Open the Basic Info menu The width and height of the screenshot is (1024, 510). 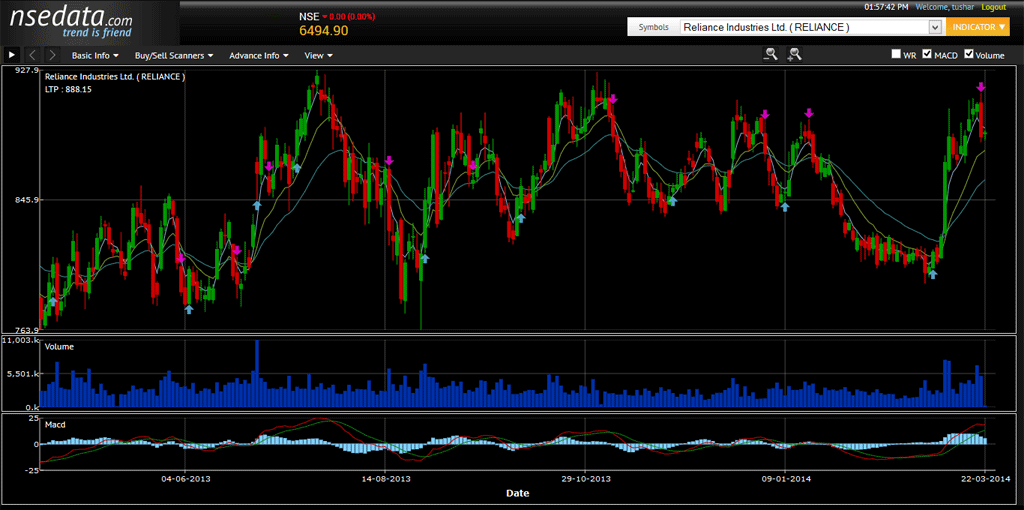95,56
